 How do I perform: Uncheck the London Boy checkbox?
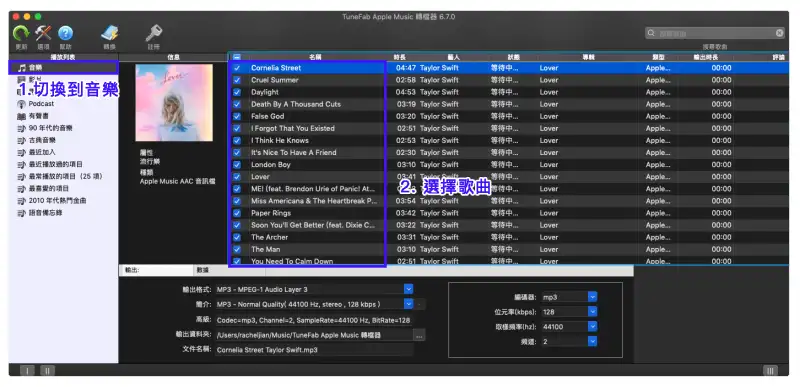tap(237, 165)
